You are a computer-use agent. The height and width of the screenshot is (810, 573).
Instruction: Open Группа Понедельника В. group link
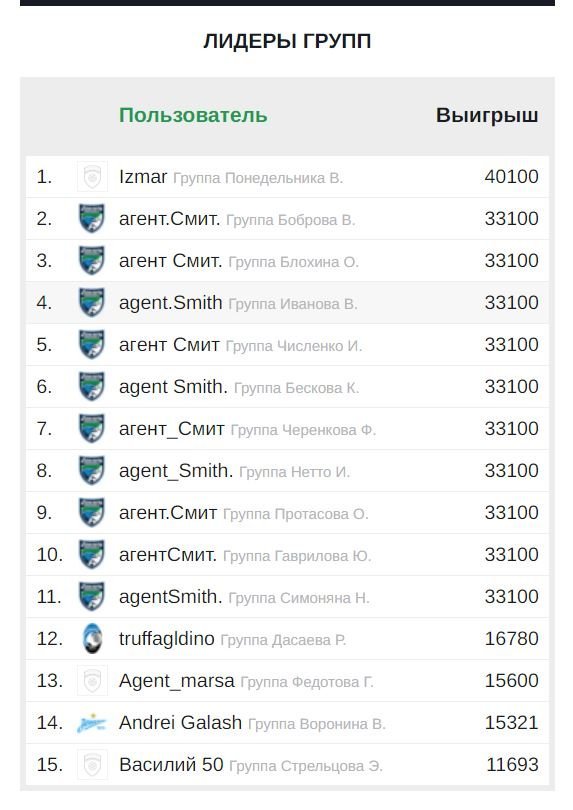click(x=258, y=178)
